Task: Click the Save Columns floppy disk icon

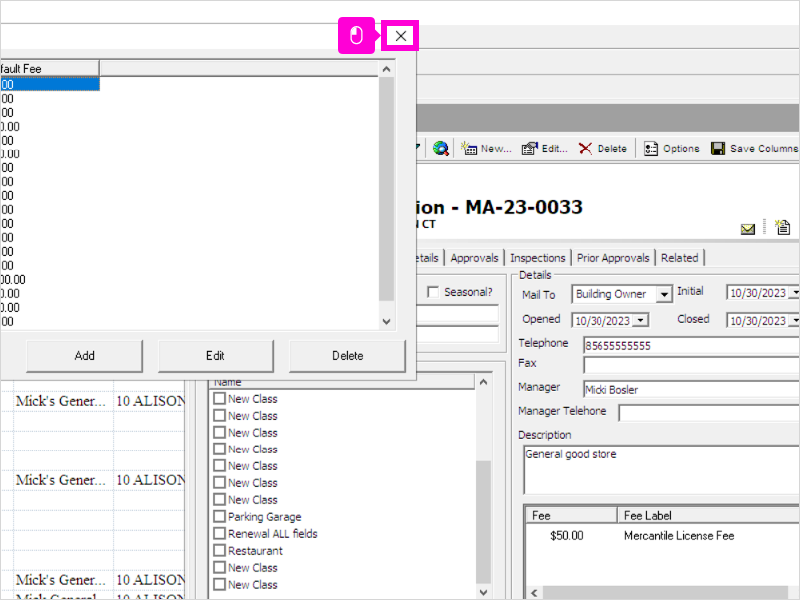Action: tap(718, 148)
